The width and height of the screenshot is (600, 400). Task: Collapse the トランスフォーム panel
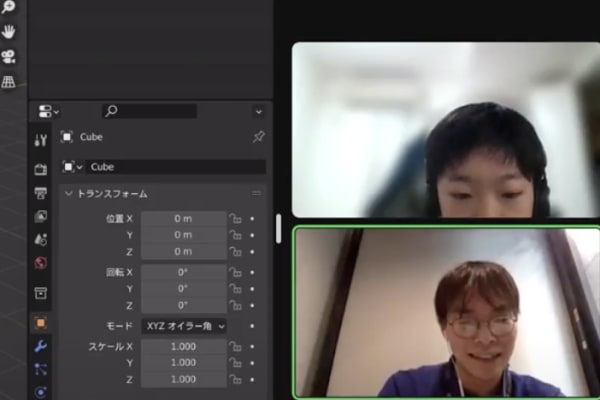(68, 194)
